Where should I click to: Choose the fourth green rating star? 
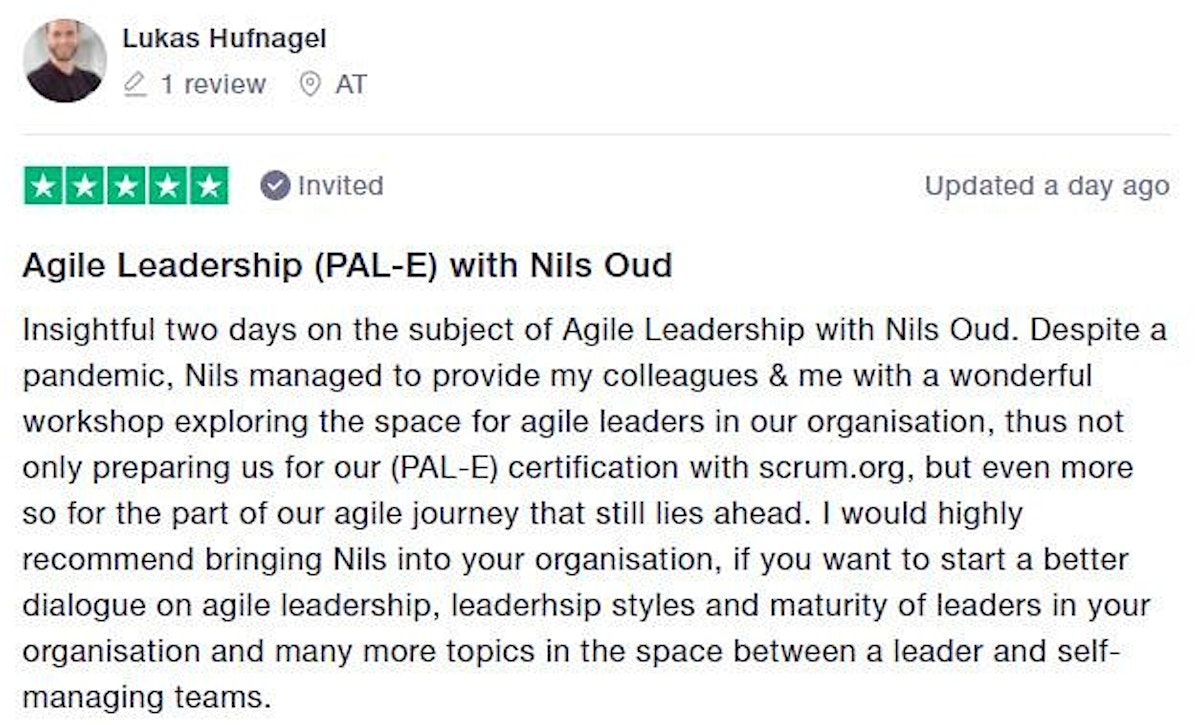[166, 186]
